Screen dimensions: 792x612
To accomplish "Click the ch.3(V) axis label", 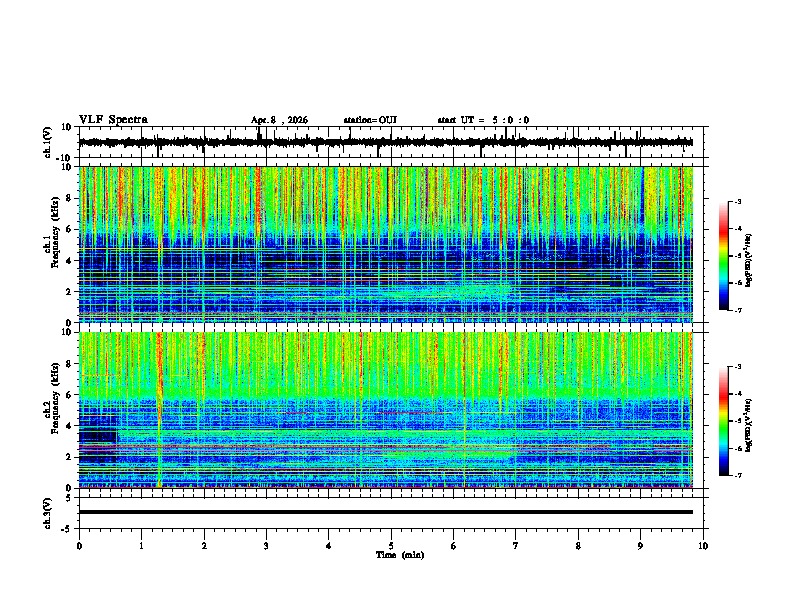I will (48, 513).
